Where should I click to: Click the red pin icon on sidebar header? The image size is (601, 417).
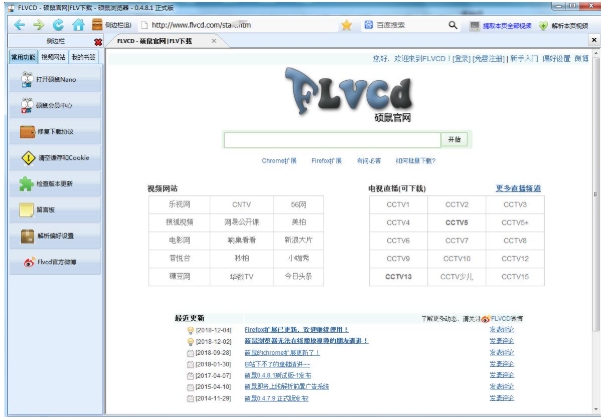97,42
